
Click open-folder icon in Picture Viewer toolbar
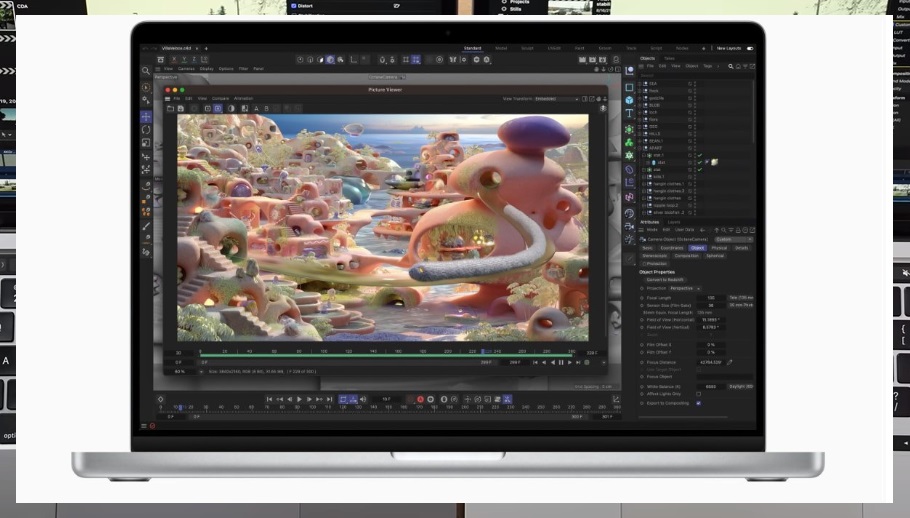170,108
